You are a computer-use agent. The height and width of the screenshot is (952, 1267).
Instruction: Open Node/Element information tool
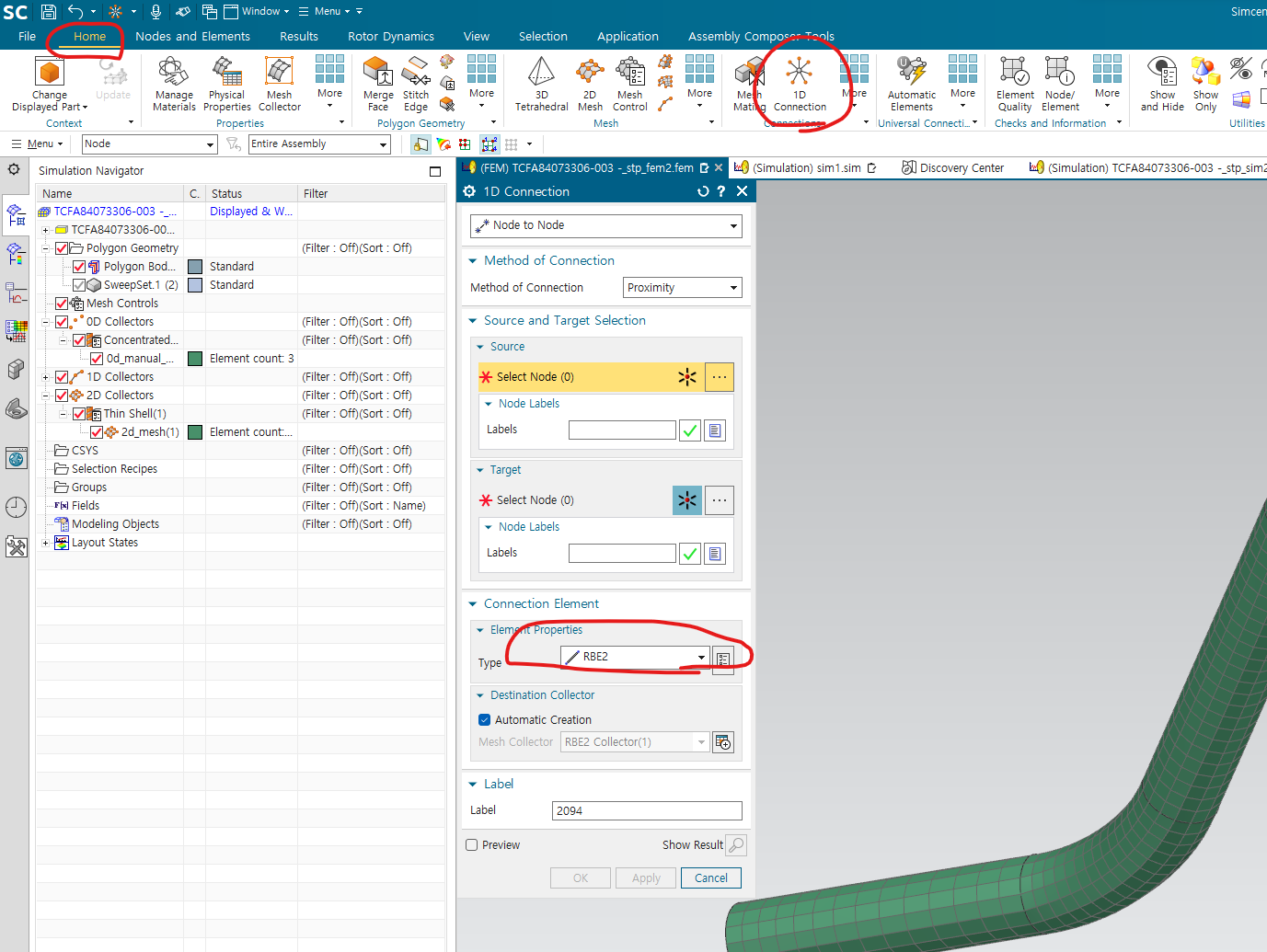1060,84
